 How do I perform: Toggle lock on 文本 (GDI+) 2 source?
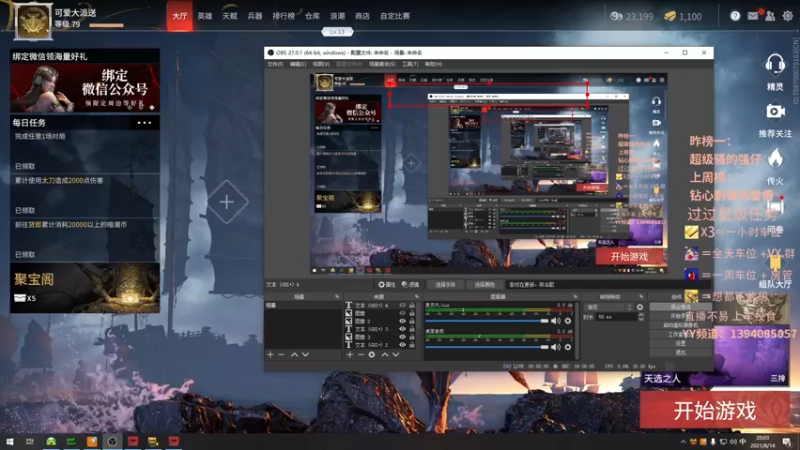[x=412, y=345]
